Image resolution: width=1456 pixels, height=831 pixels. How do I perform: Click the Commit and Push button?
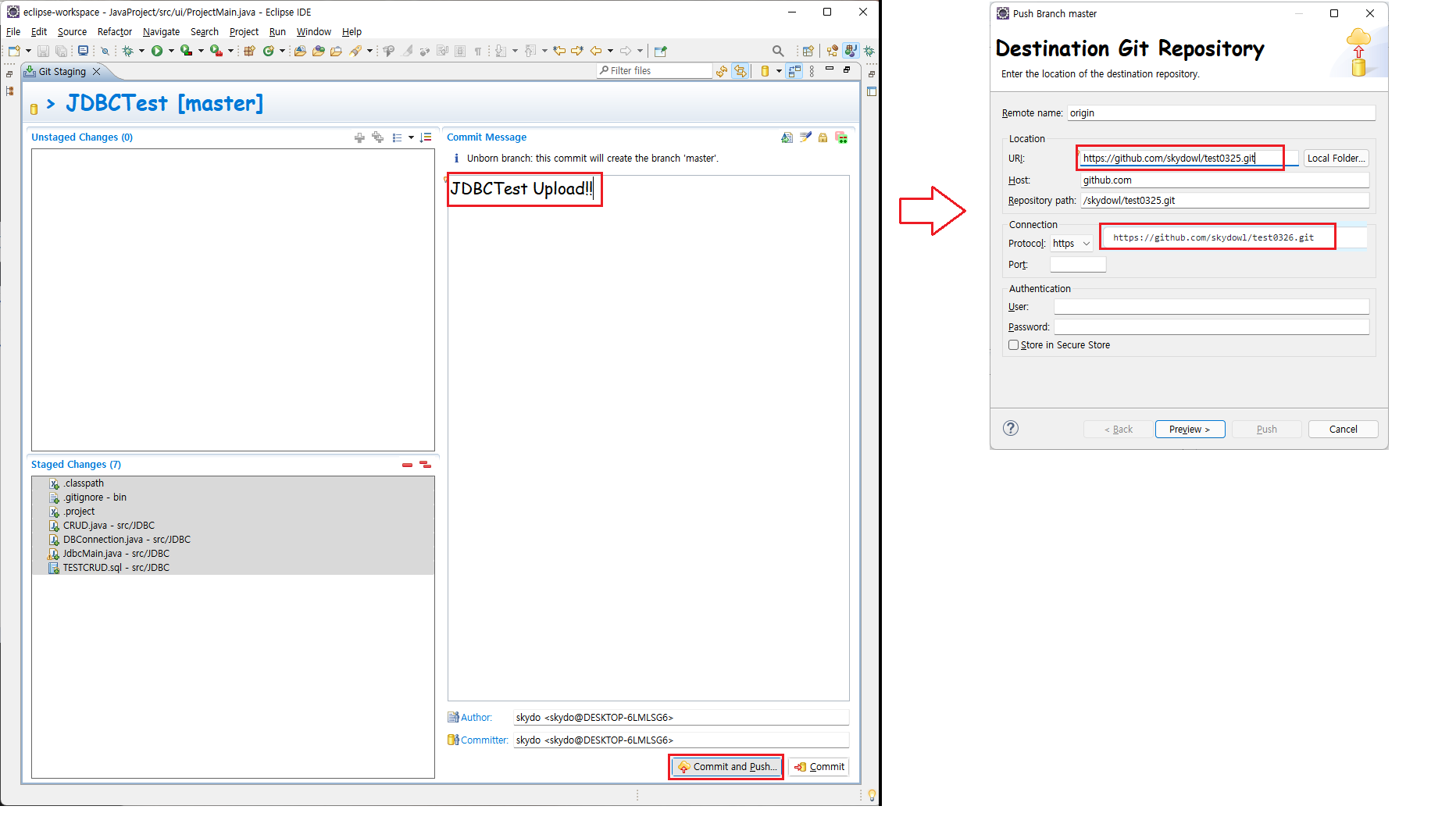point(726,767)
